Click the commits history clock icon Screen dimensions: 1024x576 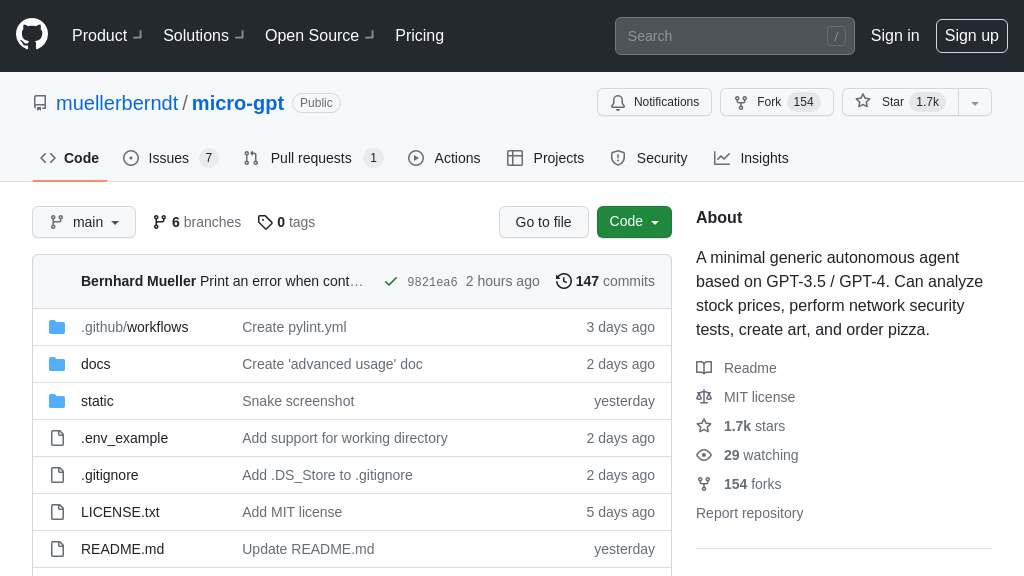click(x=564, y=281)
